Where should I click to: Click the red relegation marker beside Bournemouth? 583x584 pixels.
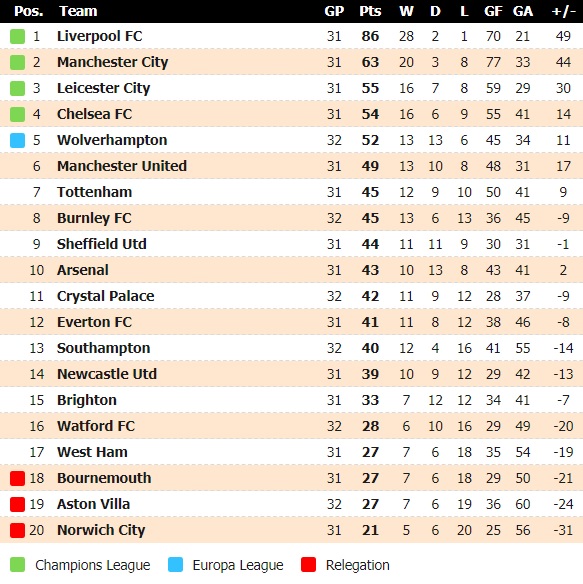(x=17, y=478)
